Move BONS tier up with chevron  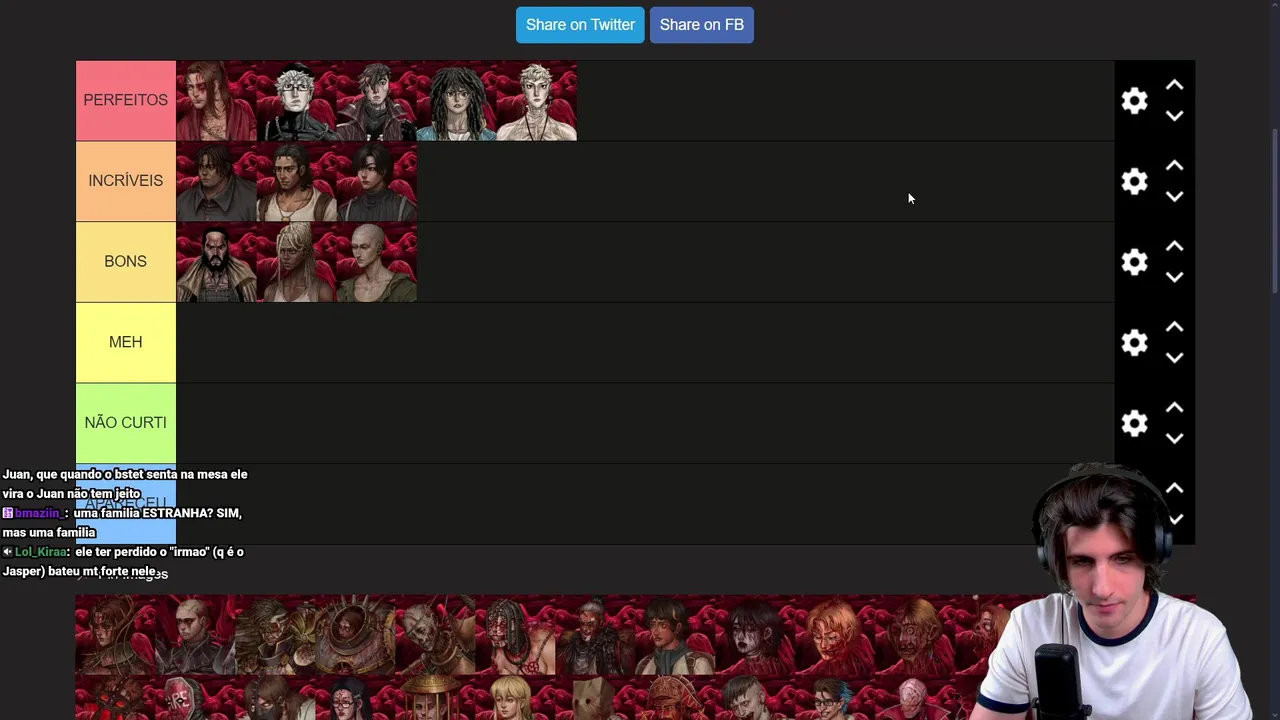[1174, 247]
